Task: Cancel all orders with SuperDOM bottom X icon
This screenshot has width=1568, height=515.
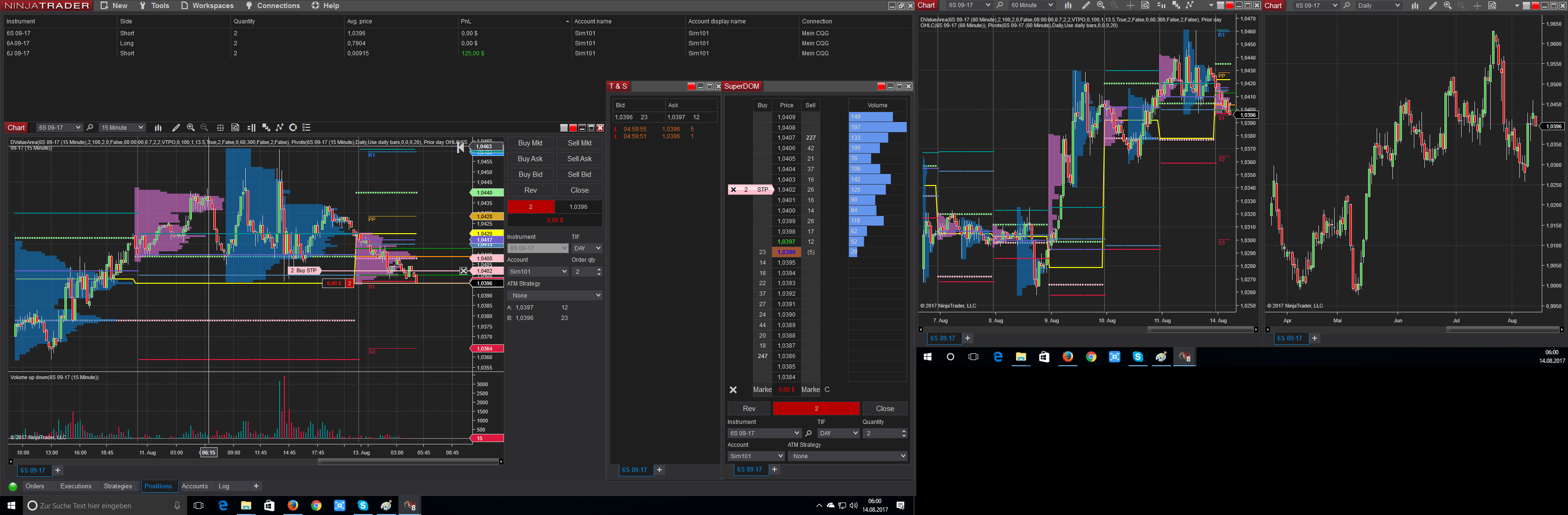Action: 733,390
